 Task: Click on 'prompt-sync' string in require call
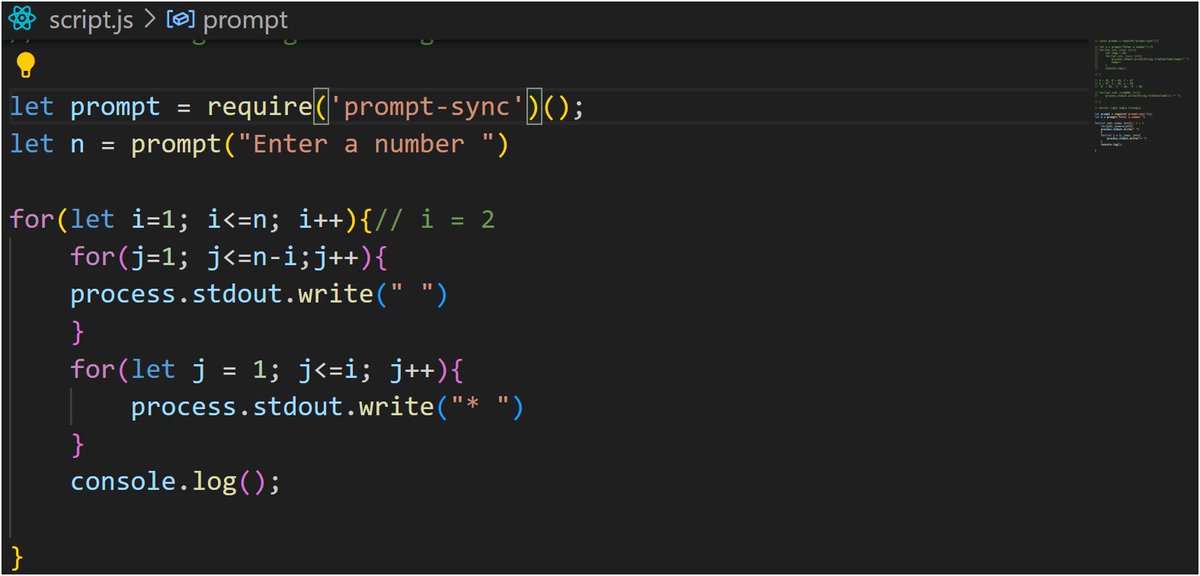coord(428,106)
